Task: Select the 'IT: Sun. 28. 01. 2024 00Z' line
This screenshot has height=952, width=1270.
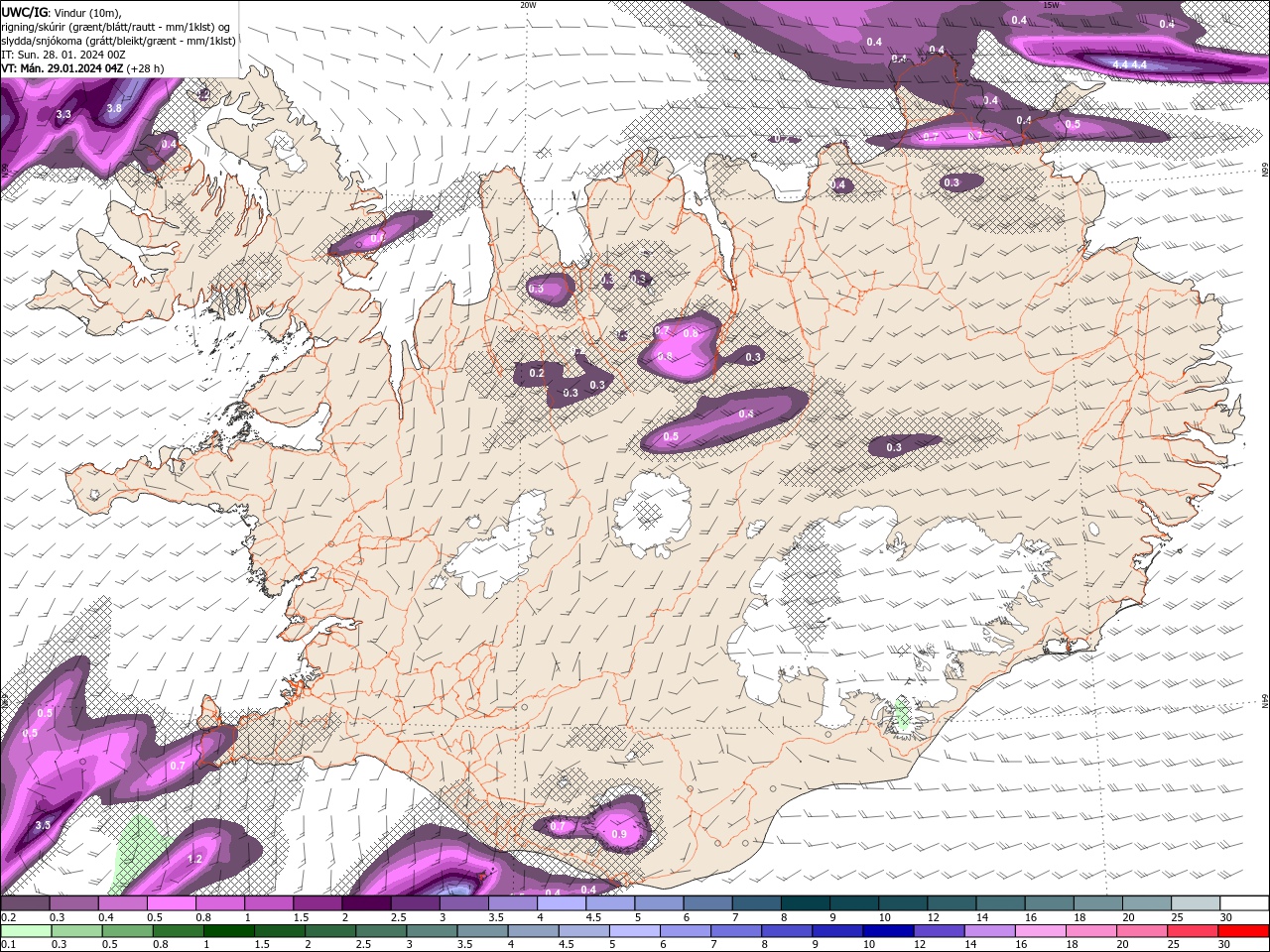Action: pos(63,55)
